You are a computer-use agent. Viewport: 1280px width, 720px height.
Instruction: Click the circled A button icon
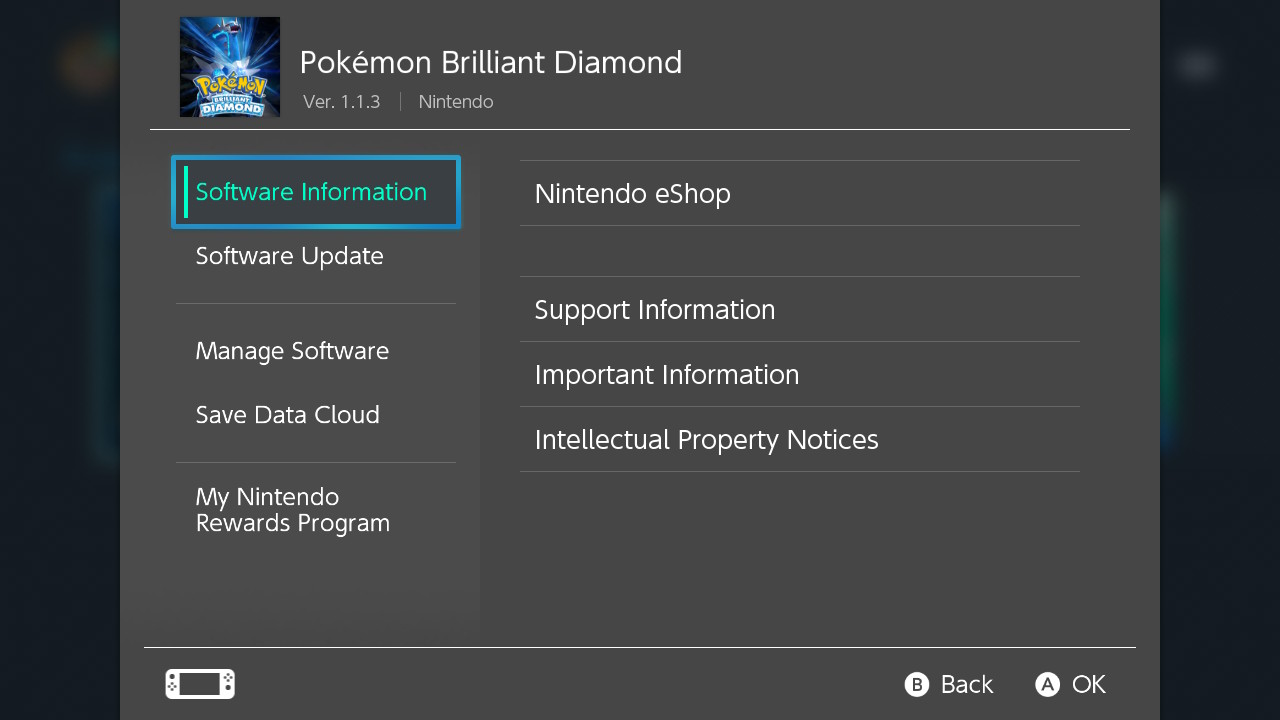(x=1047, y=684)
